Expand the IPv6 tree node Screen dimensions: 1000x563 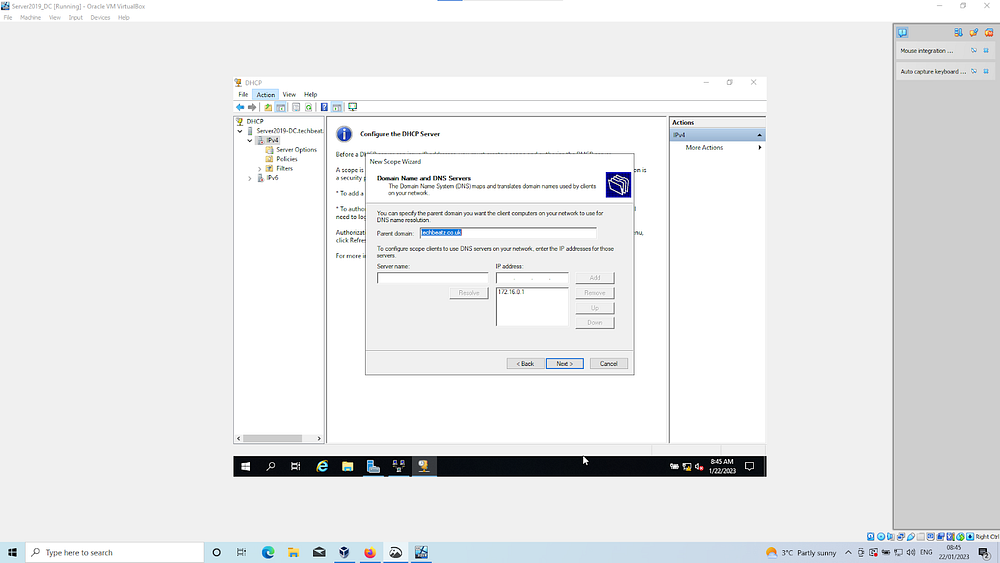click(x=250, y=179)
